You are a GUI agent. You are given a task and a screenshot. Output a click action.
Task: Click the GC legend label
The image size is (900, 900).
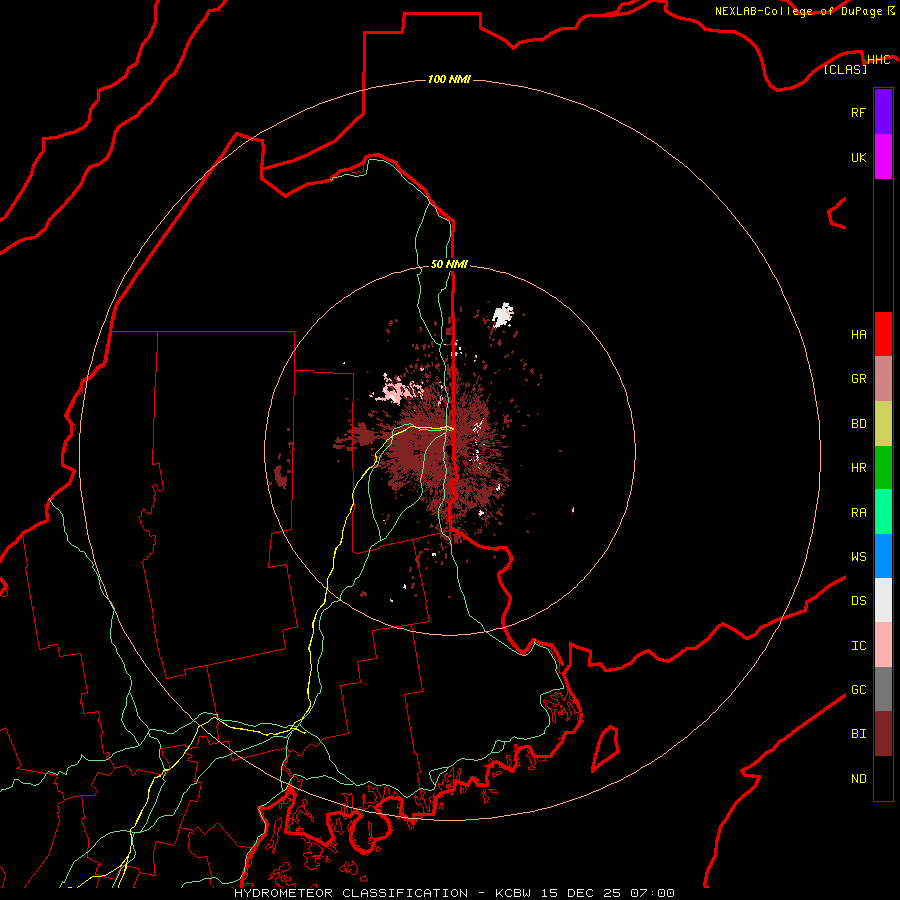pyautogui.click(x=858, y=689)
